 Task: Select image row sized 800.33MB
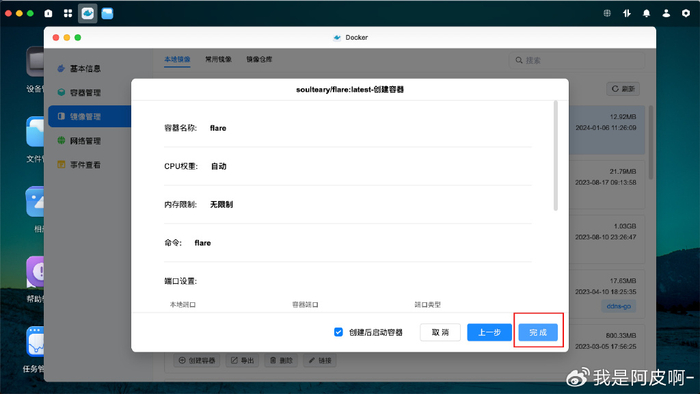(606, 348)
